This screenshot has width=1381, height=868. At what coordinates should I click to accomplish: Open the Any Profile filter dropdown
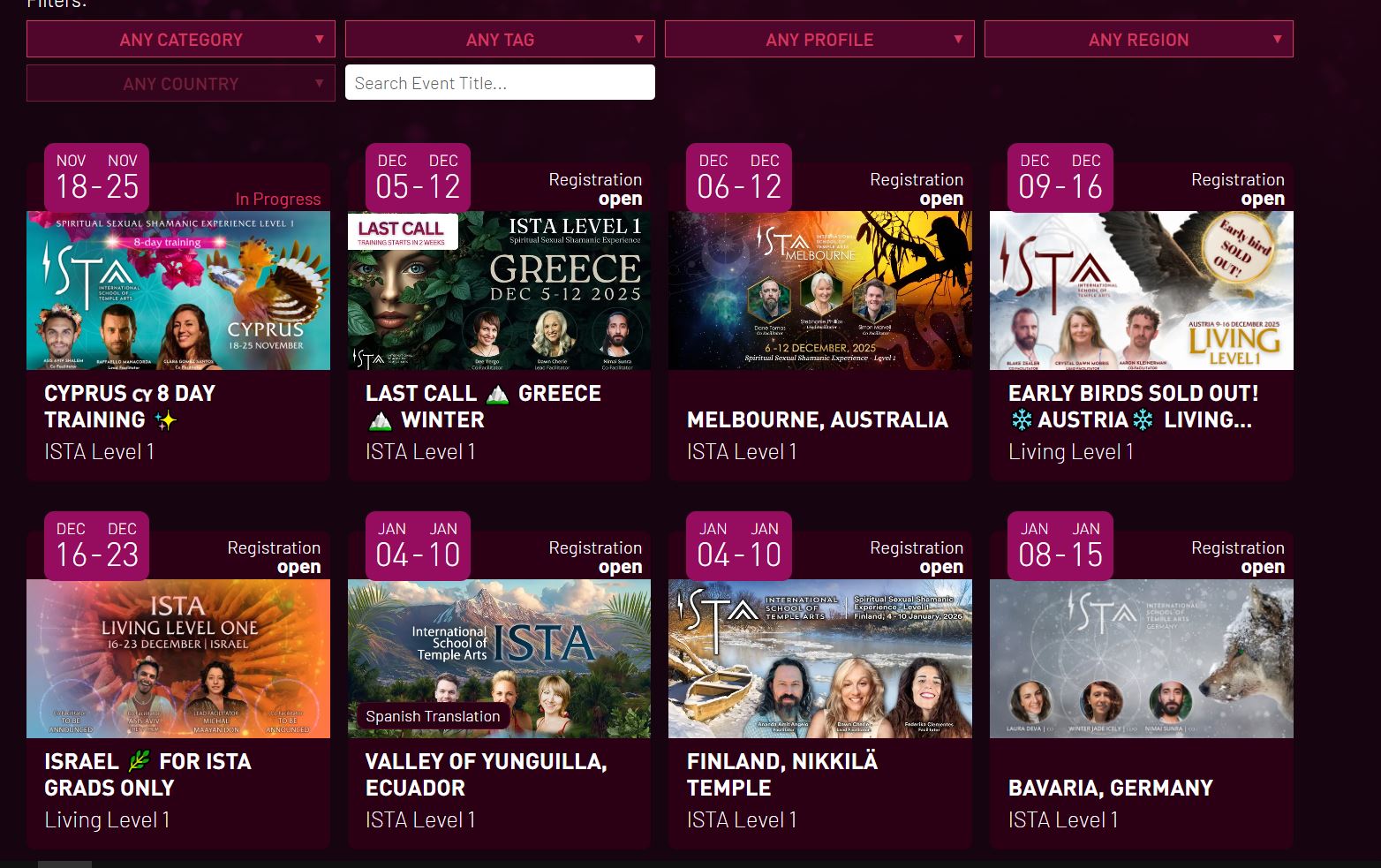[x=819, y=40]
